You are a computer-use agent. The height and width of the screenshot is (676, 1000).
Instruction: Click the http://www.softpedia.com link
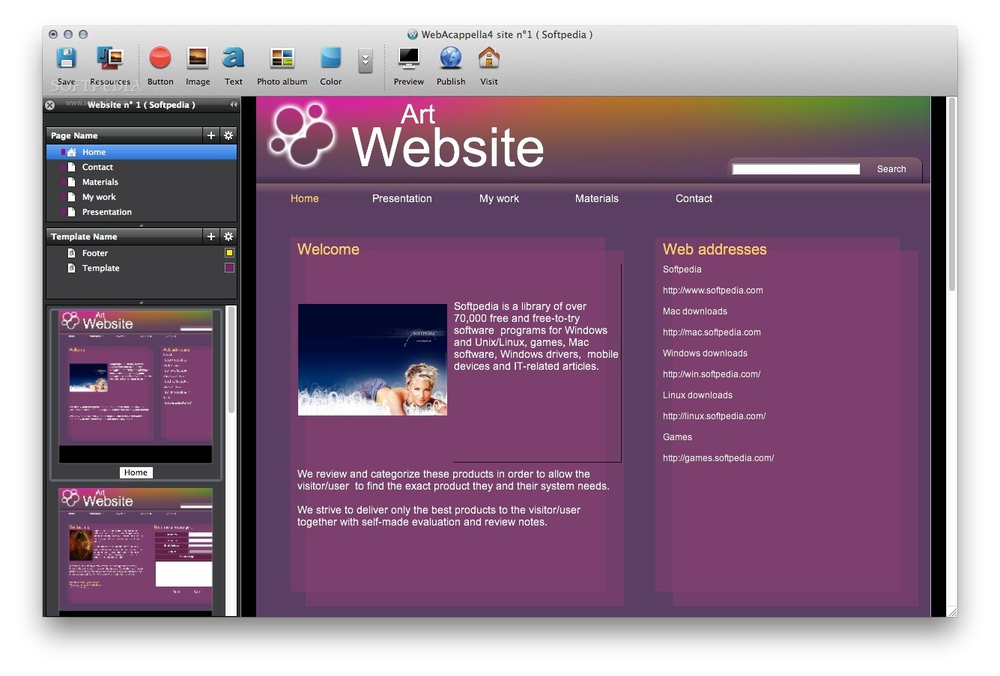point(712,290)
